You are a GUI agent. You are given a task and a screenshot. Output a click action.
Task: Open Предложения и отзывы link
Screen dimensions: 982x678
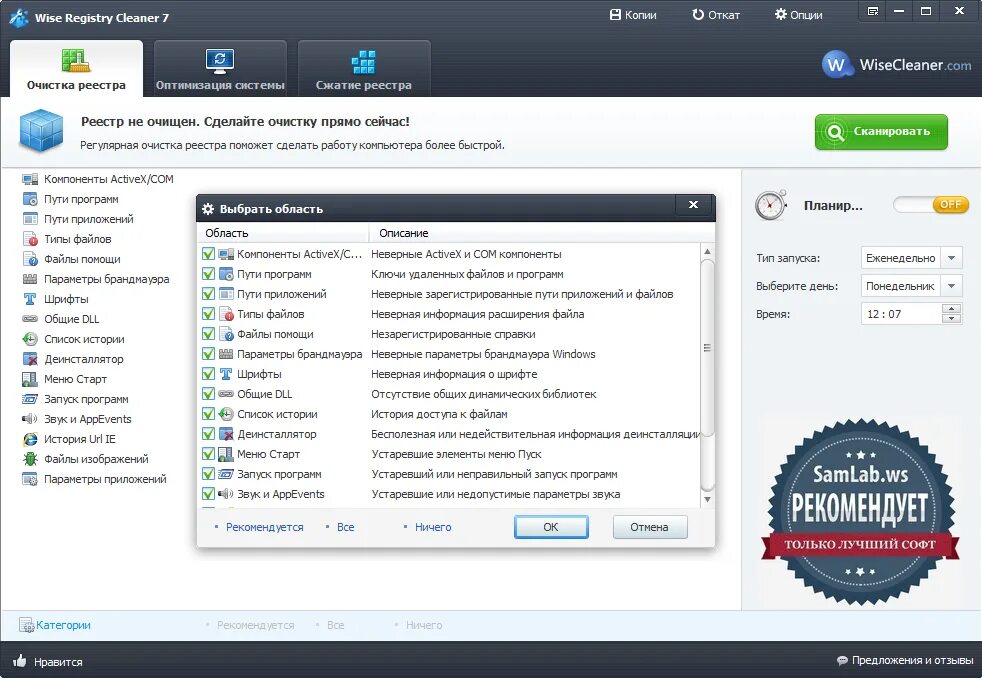point(912,660)
